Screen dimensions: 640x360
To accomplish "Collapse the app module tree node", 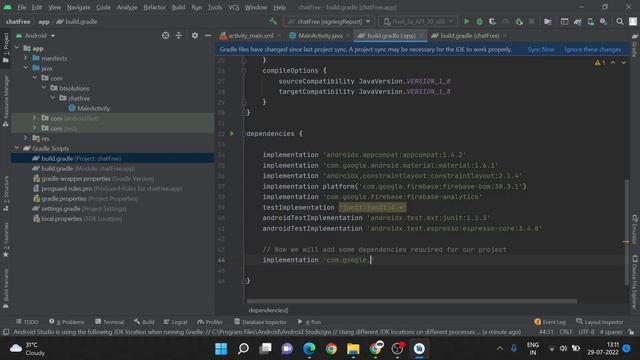I will pyautogui.click(x=17, y=48).
